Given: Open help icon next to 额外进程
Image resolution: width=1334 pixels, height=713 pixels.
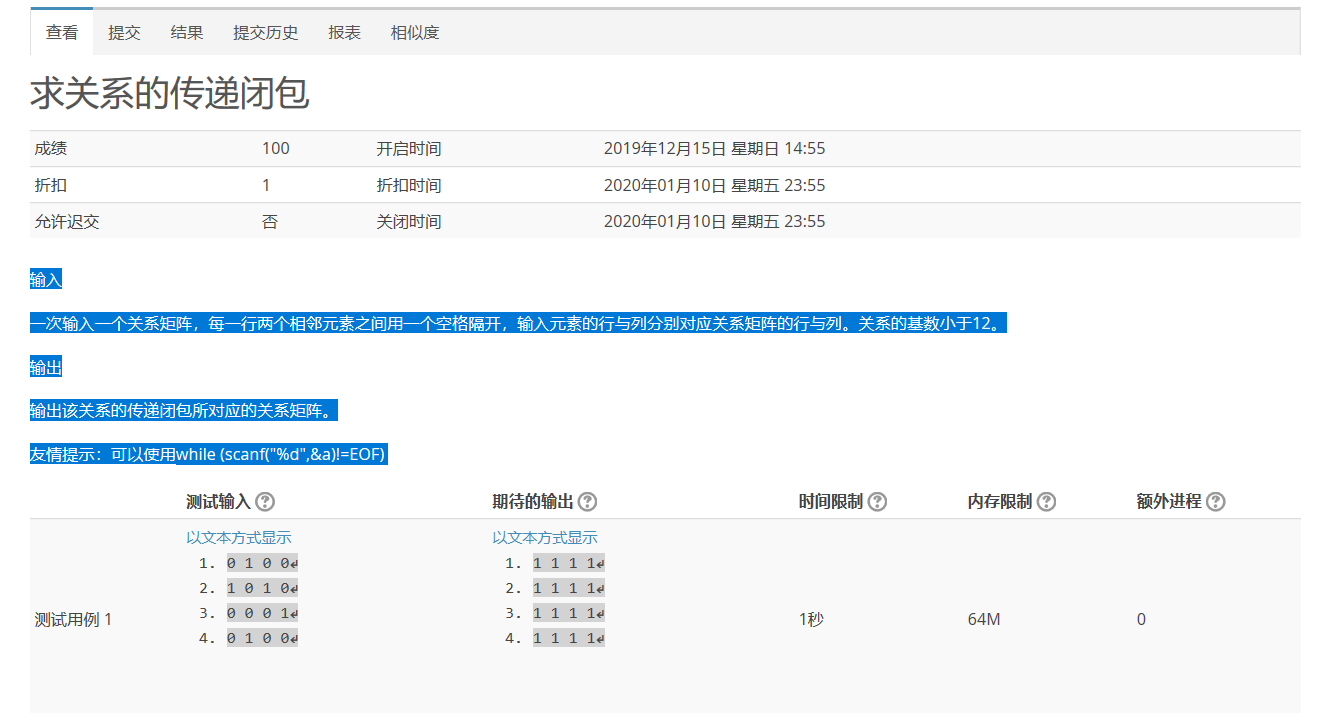Looking at the screenshot, I should pos(1215,502).
